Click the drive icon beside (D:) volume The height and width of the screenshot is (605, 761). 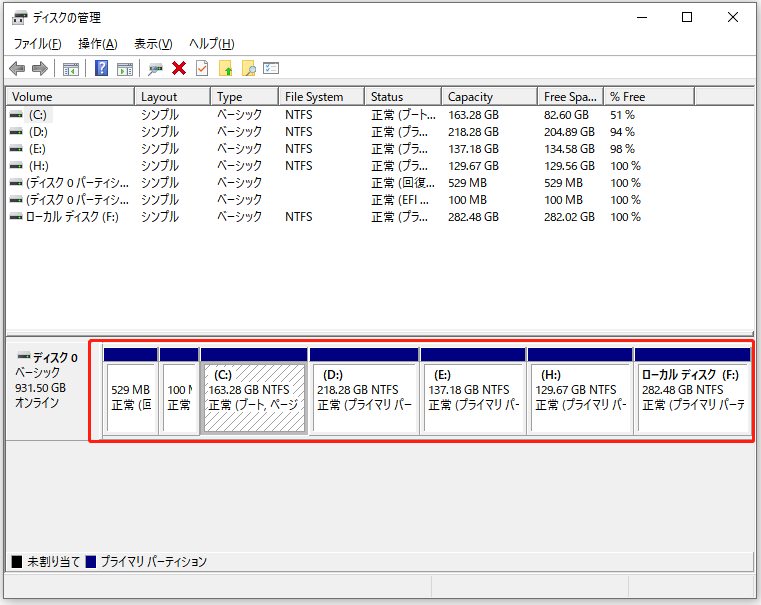(17, 132)
